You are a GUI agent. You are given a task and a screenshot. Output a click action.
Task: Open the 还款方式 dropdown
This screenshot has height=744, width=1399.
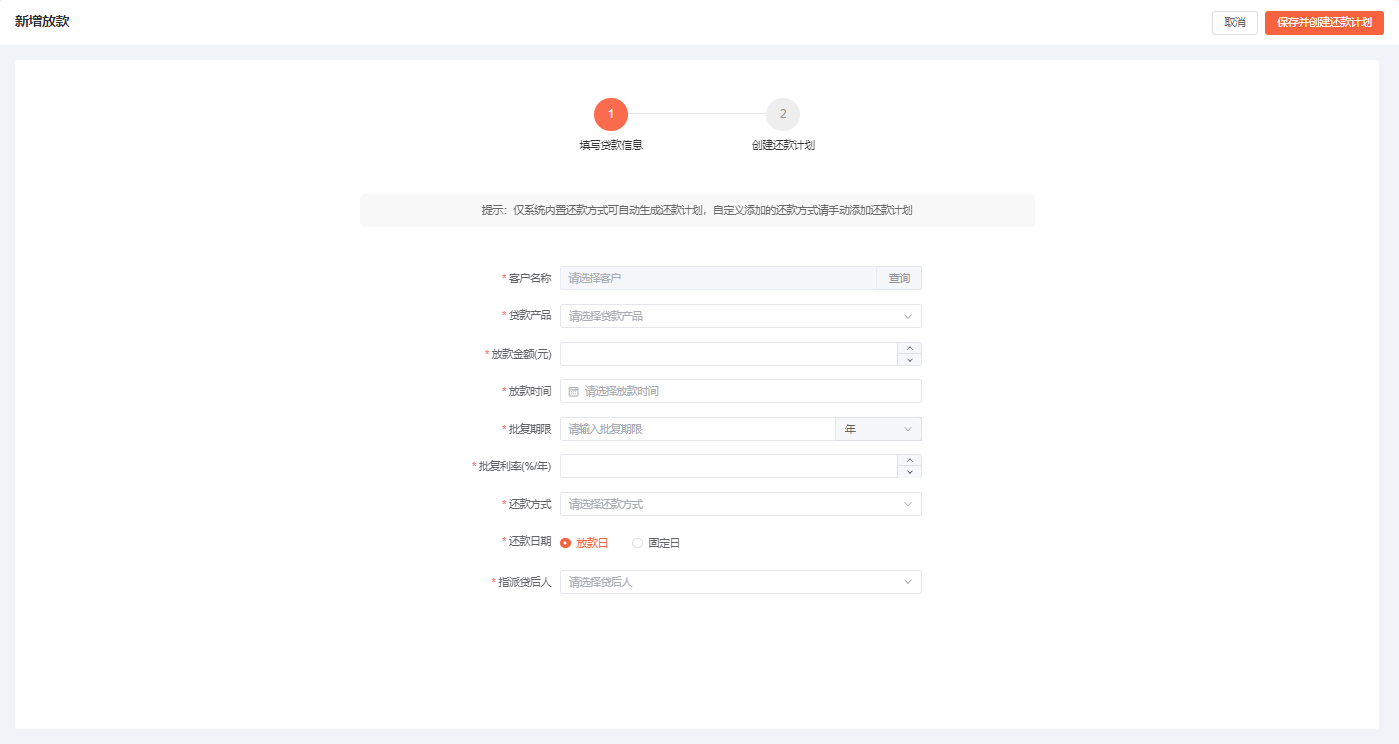pos(740,504)
